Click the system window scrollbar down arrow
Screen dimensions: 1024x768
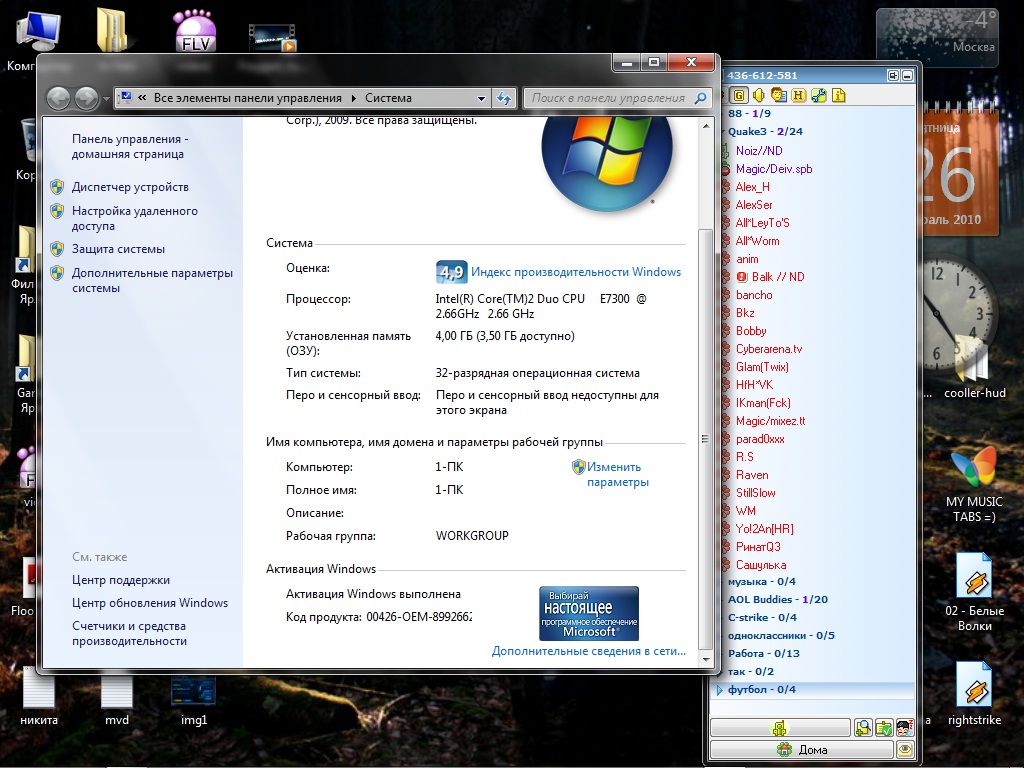coord(705,659)
